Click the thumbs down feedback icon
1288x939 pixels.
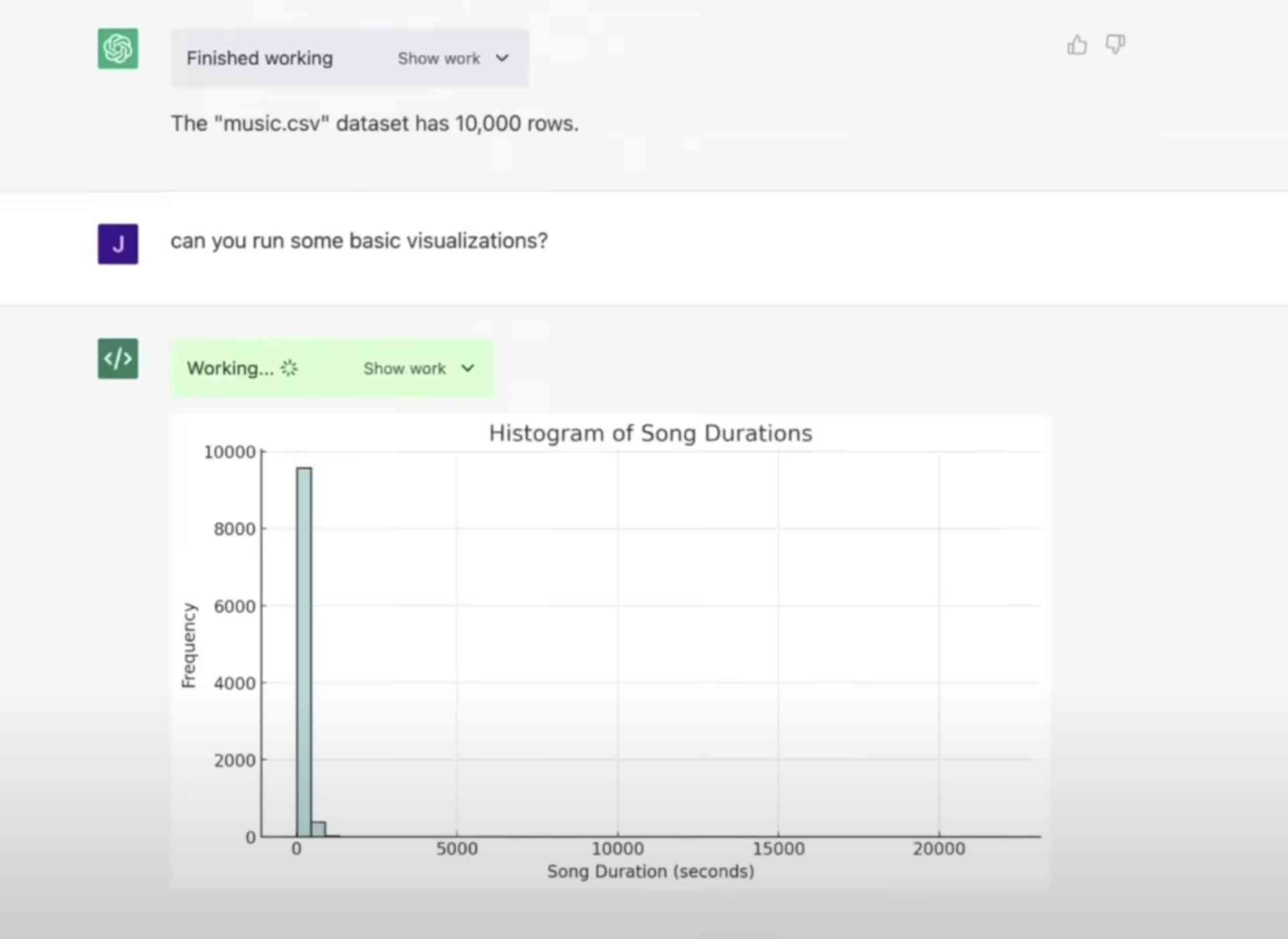point(1115,45)
